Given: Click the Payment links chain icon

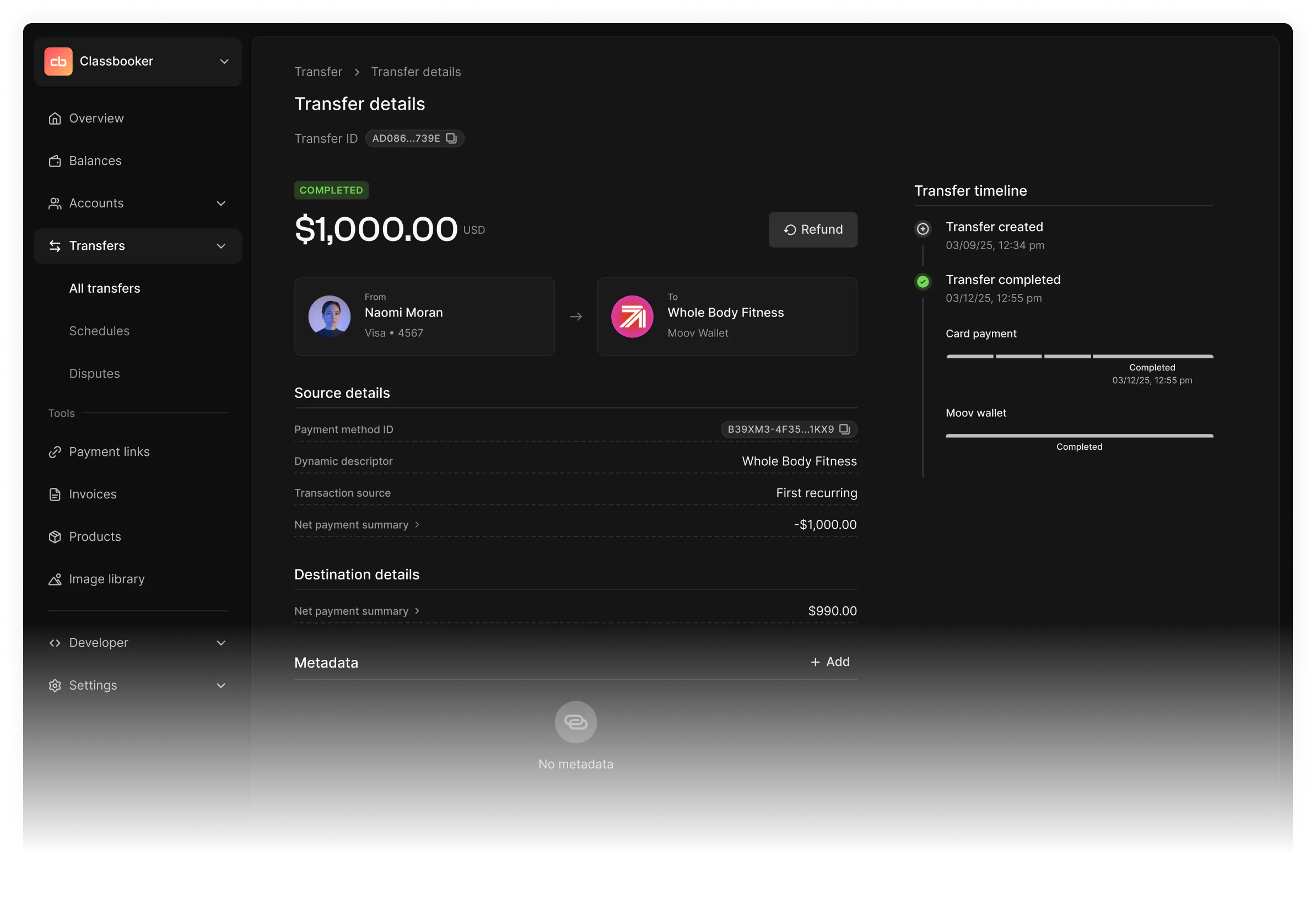Looking at the screenshot, I should coord(55,452).
